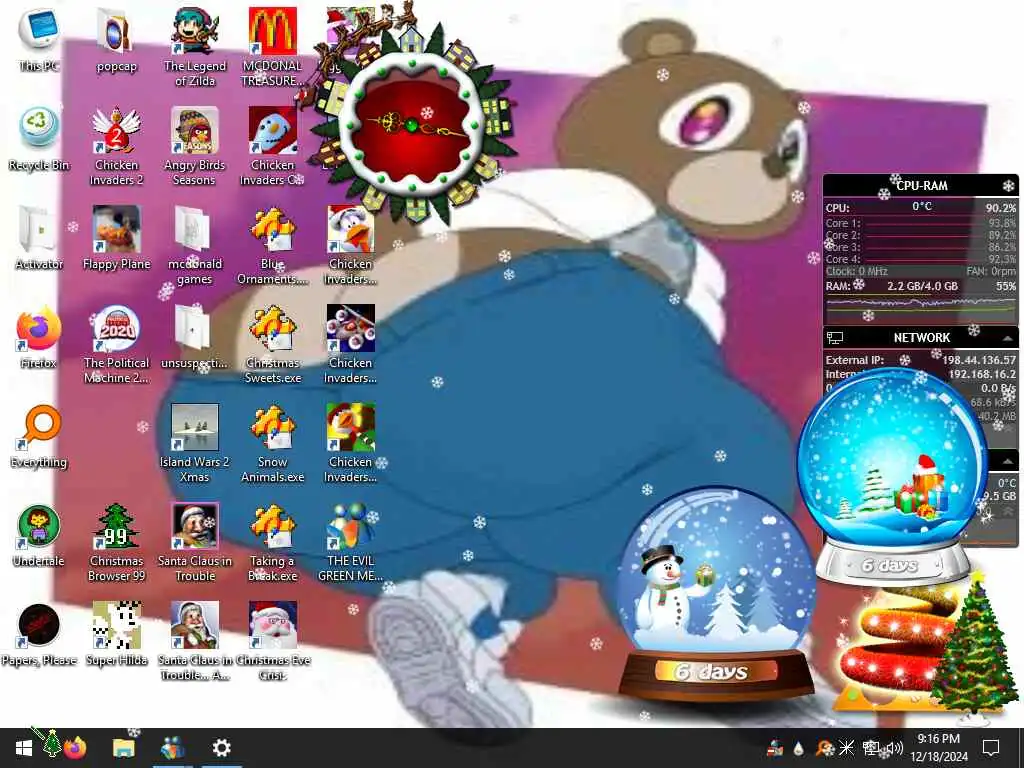Switch to the messenger taskbar app
Viewport: 1024px width, 768px height.
coord(172,748)
